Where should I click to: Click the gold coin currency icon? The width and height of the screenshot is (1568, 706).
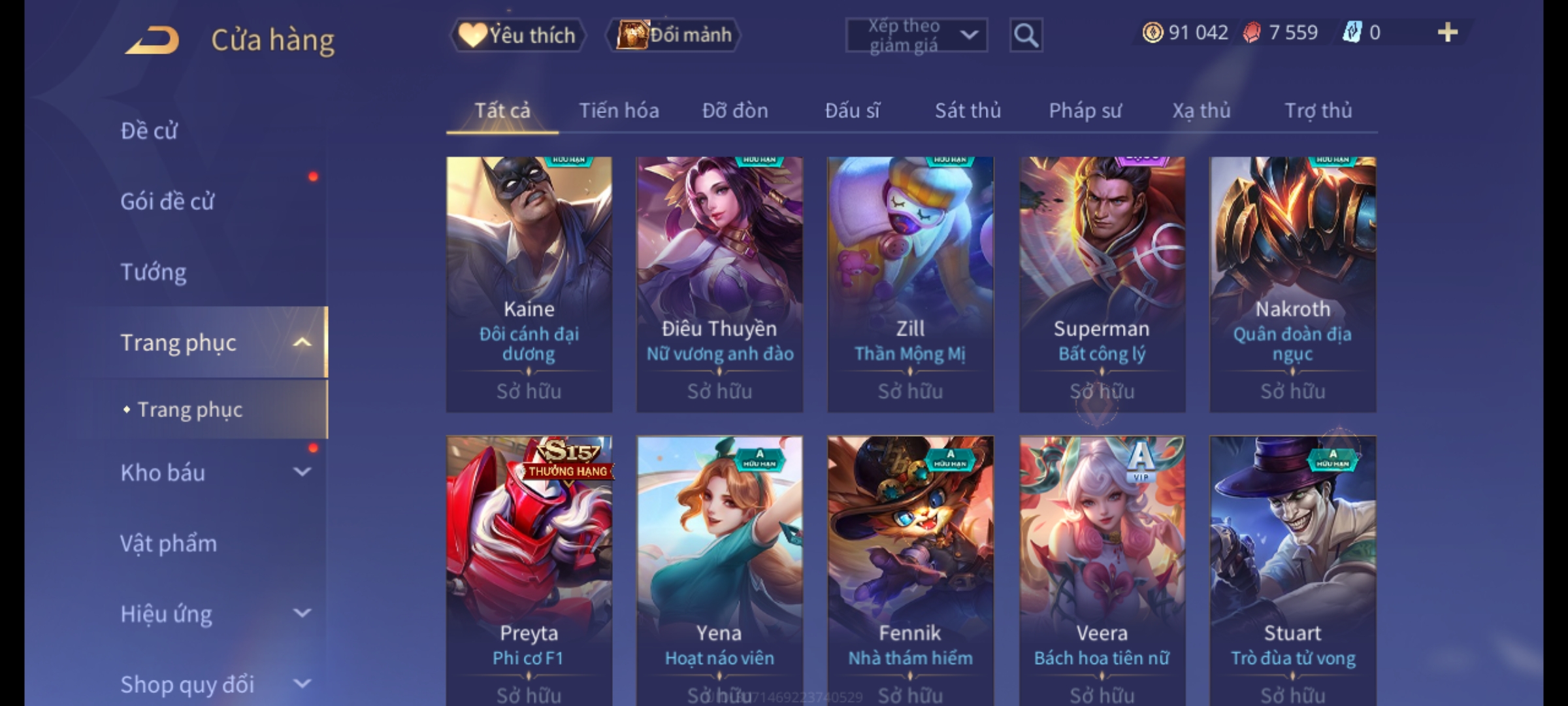point(1152,33)
